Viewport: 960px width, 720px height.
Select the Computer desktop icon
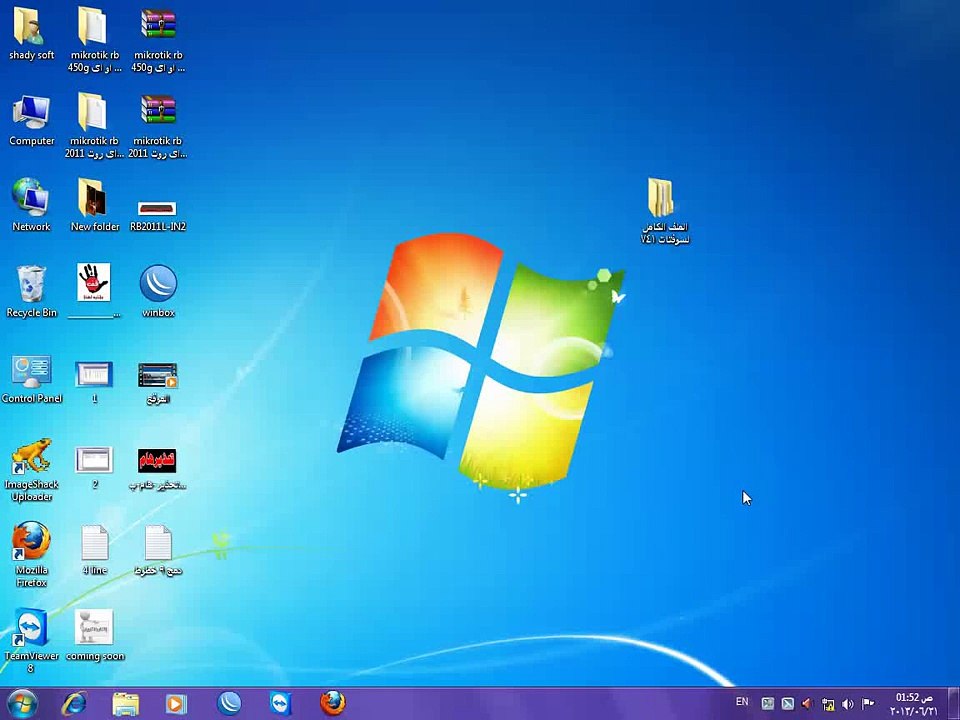31,112
